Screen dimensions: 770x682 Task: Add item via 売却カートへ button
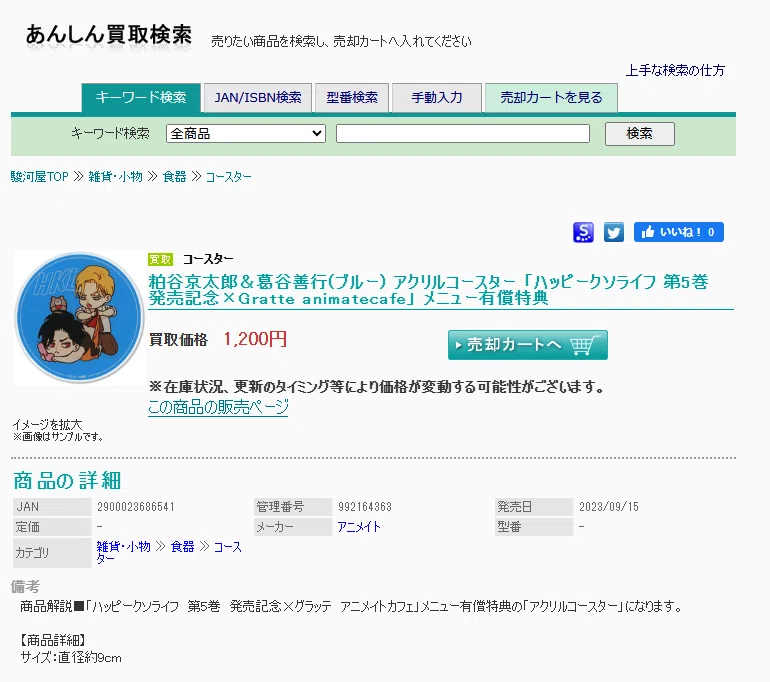(x=528, y=345)
